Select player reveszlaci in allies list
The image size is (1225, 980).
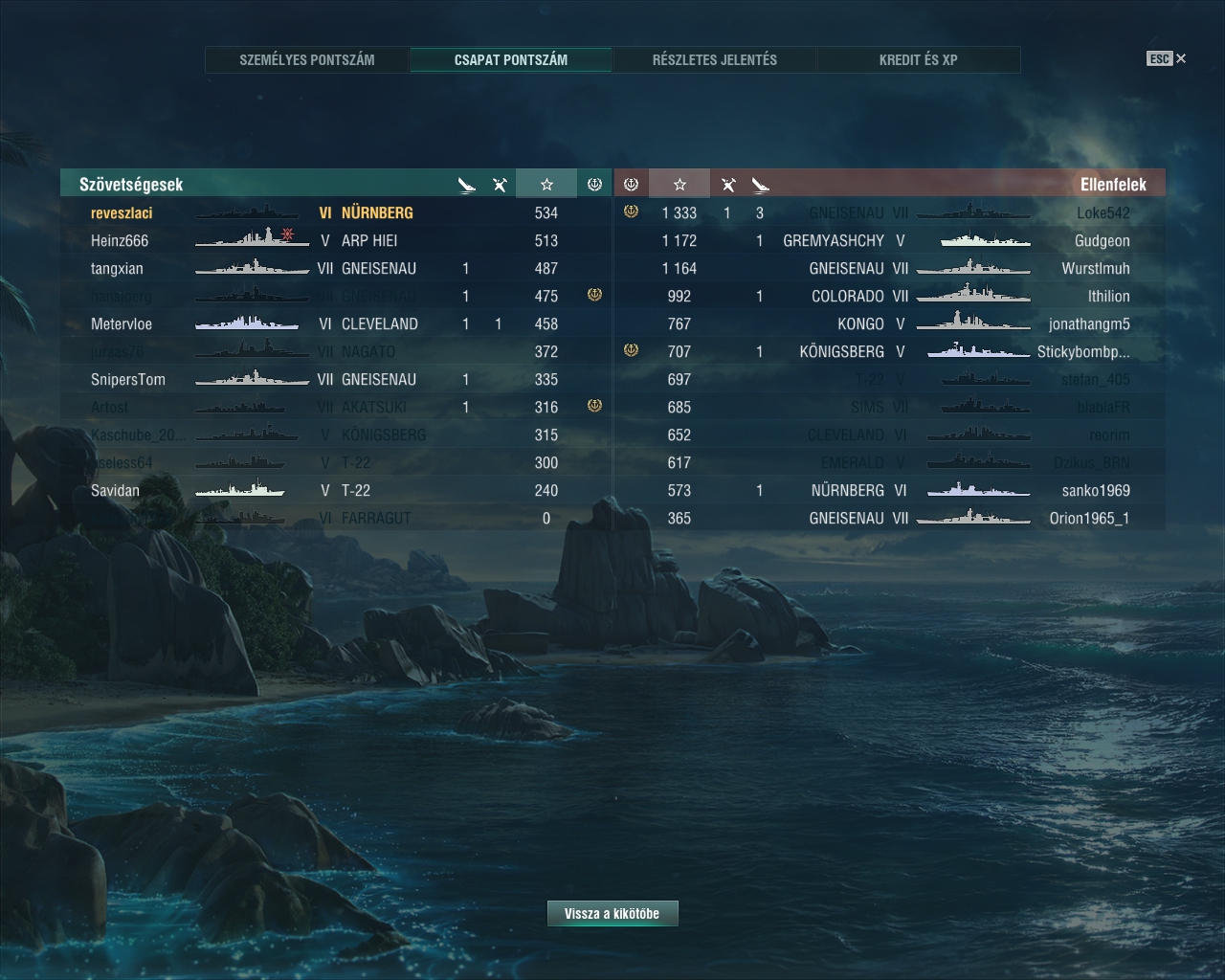[122, 212]
